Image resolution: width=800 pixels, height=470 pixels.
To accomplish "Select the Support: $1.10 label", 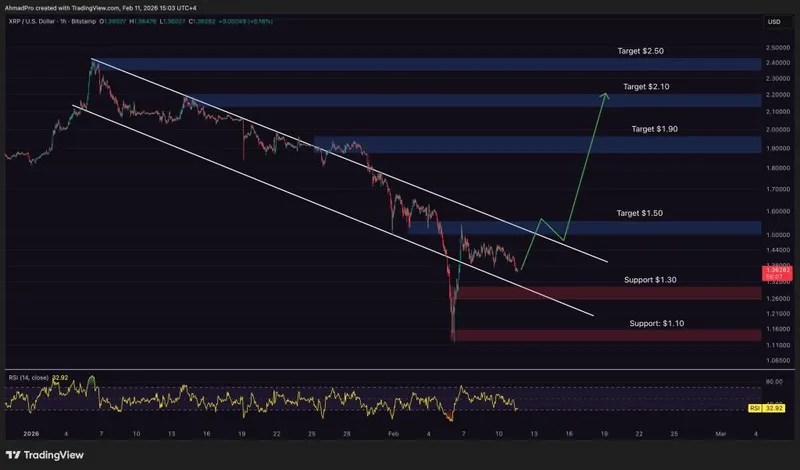I will point(662,324).
